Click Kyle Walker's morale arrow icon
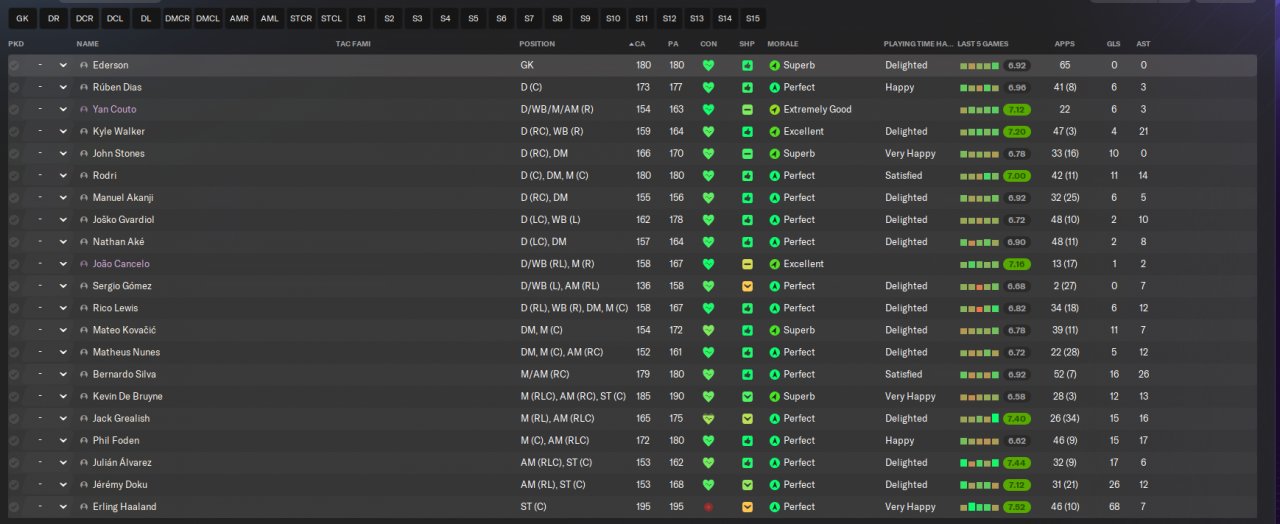This screenshot has width=1280, height=524. pyautogui.click(x=774, y=131)
